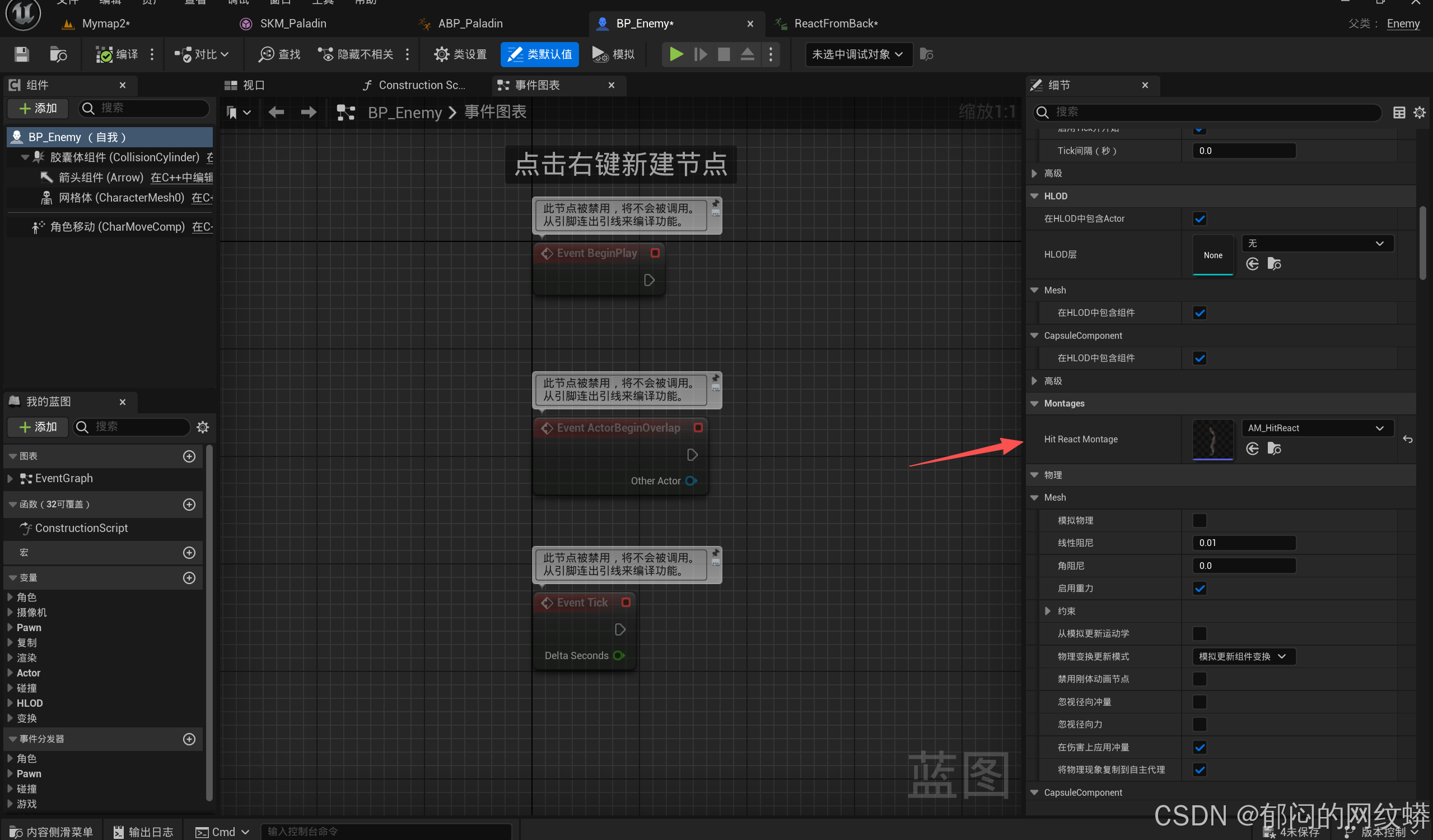Navigate back with left arrow in graph
Image resolution: width=1433 pixels, height=840 pixels.
(277, 112)
